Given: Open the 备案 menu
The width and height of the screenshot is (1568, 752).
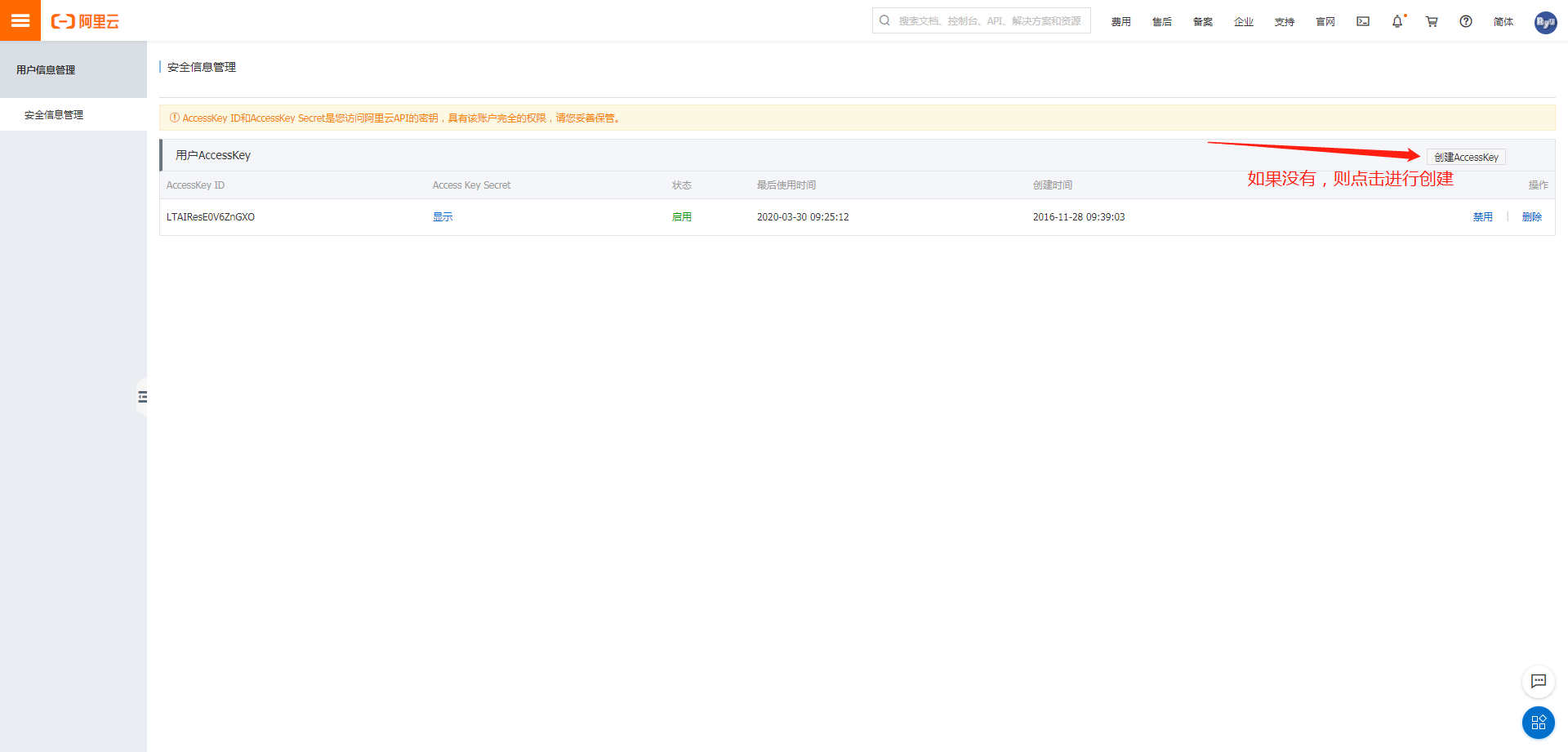Looking at the screenshot, I should click(x=1202, y=22).
